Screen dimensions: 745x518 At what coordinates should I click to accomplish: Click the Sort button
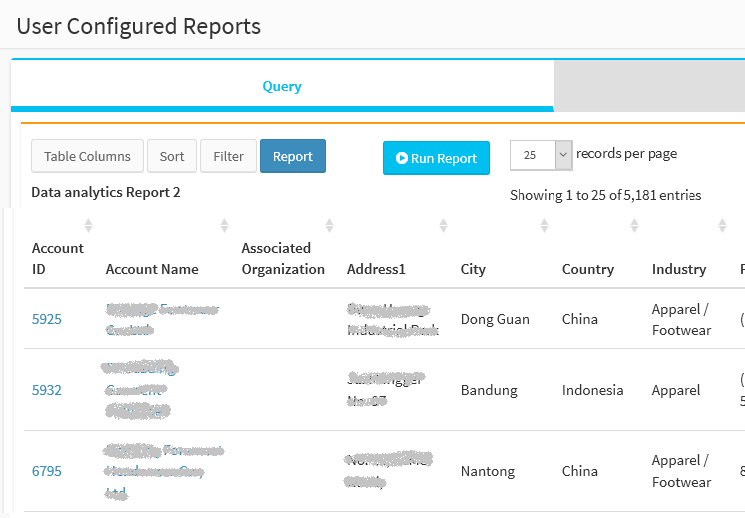point(172,156)
